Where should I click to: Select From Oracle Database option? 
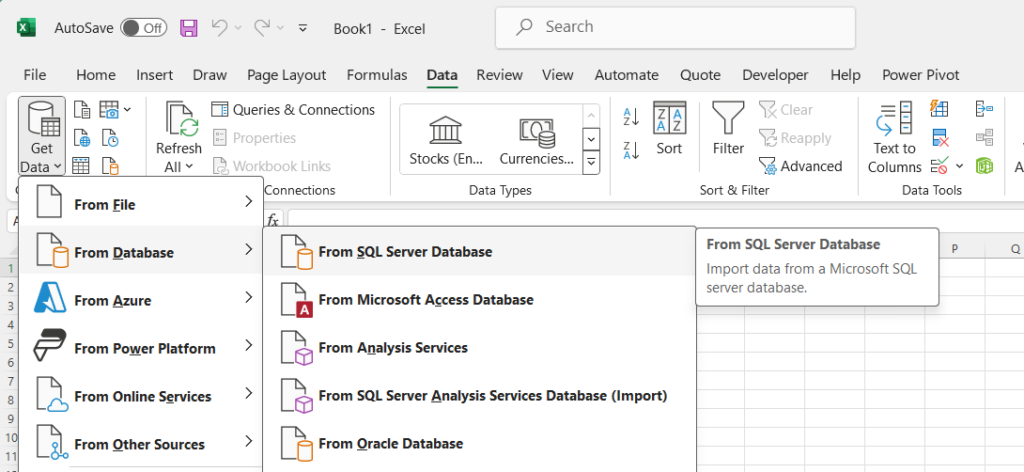pos(390,444)
